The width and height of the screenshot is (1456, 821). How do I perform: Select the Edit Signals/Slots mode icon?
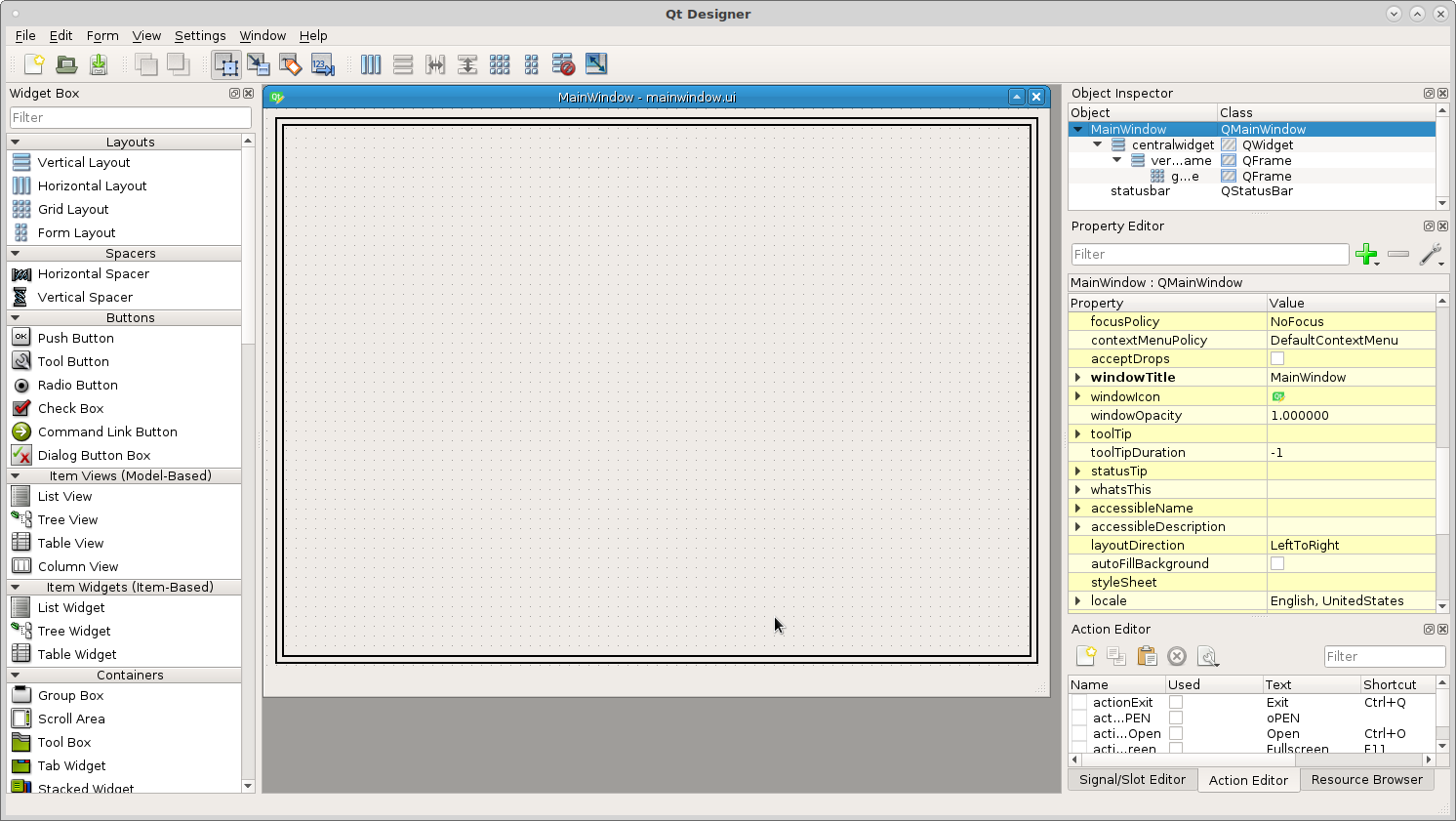point(259,64)
